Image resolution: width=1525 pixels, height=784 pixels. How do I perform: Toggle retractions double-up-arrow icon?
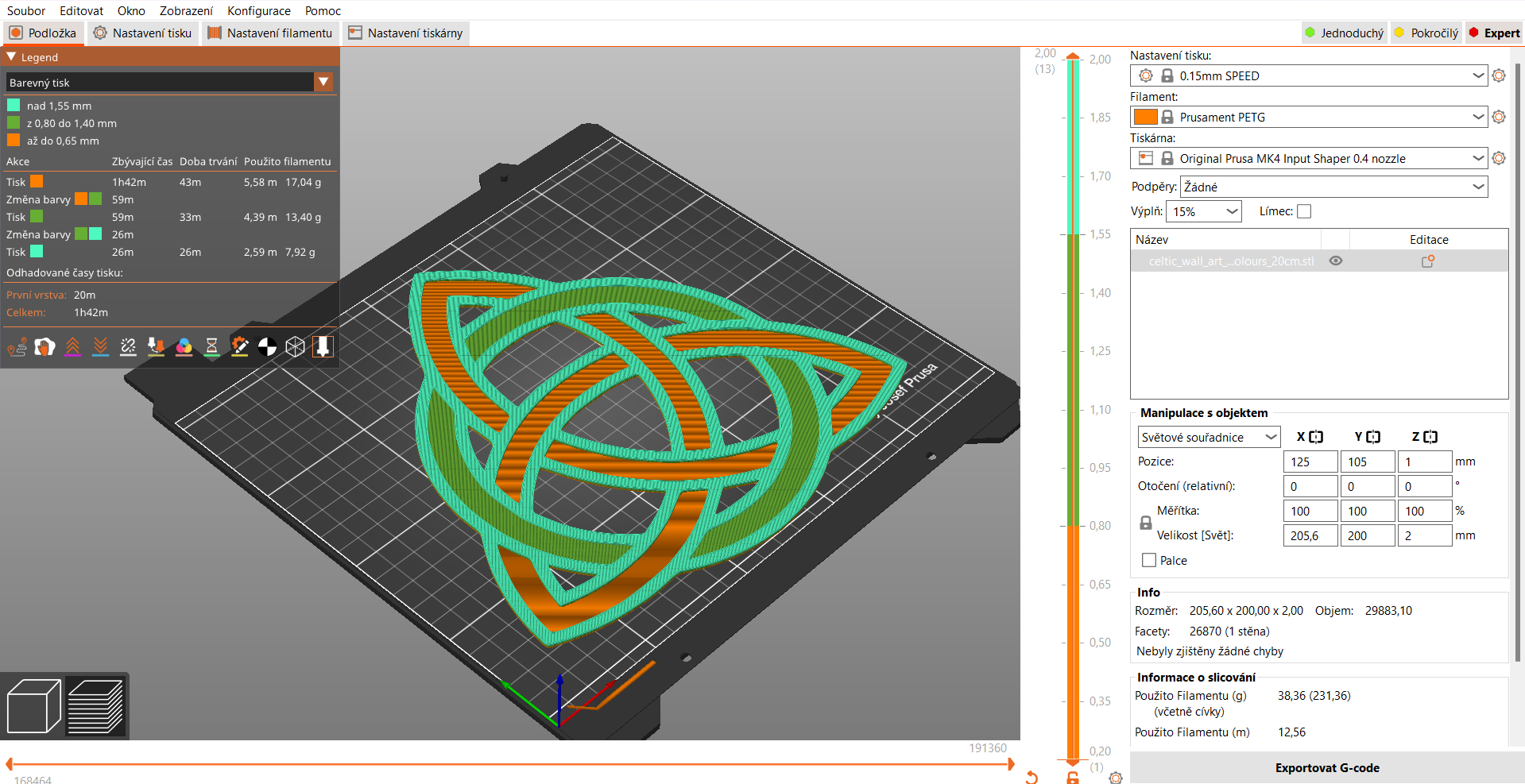pyautogui.click(x=72, y=347)
